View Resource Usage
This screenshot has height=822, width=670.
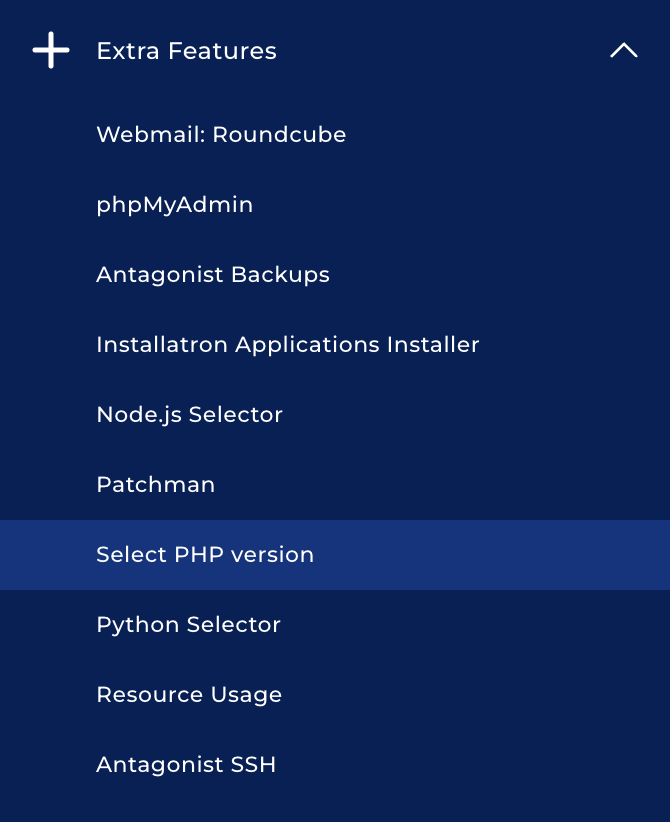pyautogui.click(x=188, y=694)
